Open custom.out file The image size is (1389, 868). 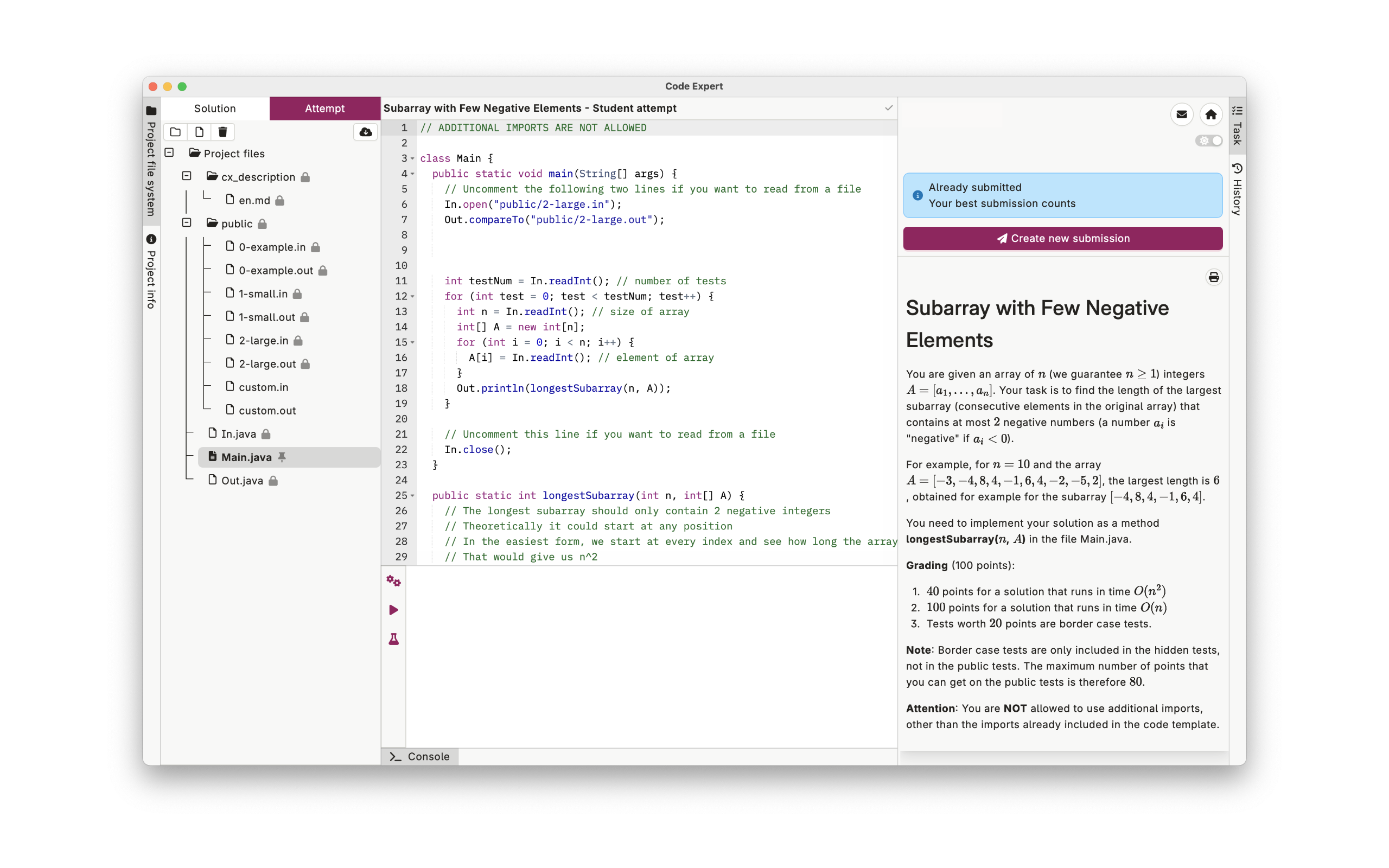coord(267,411)
